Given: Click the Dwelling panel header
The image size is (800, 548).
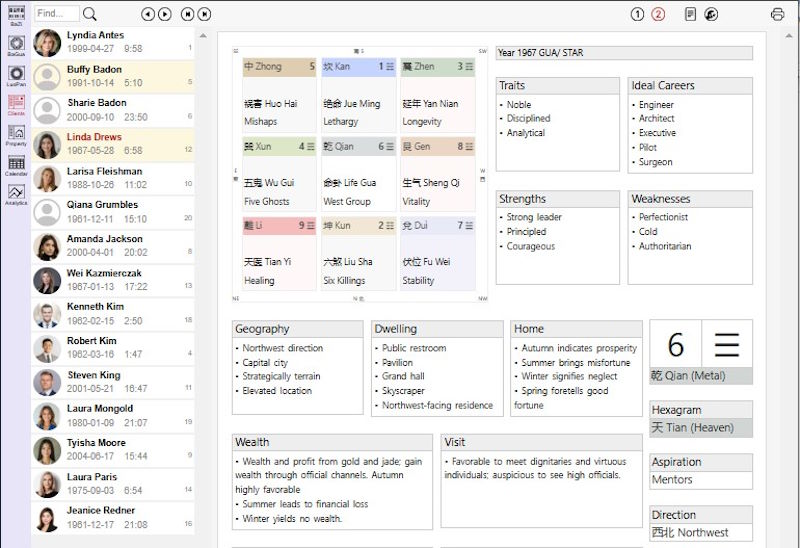Looking at the screenshot, I should pyautogui.click(x=437, y=329).
